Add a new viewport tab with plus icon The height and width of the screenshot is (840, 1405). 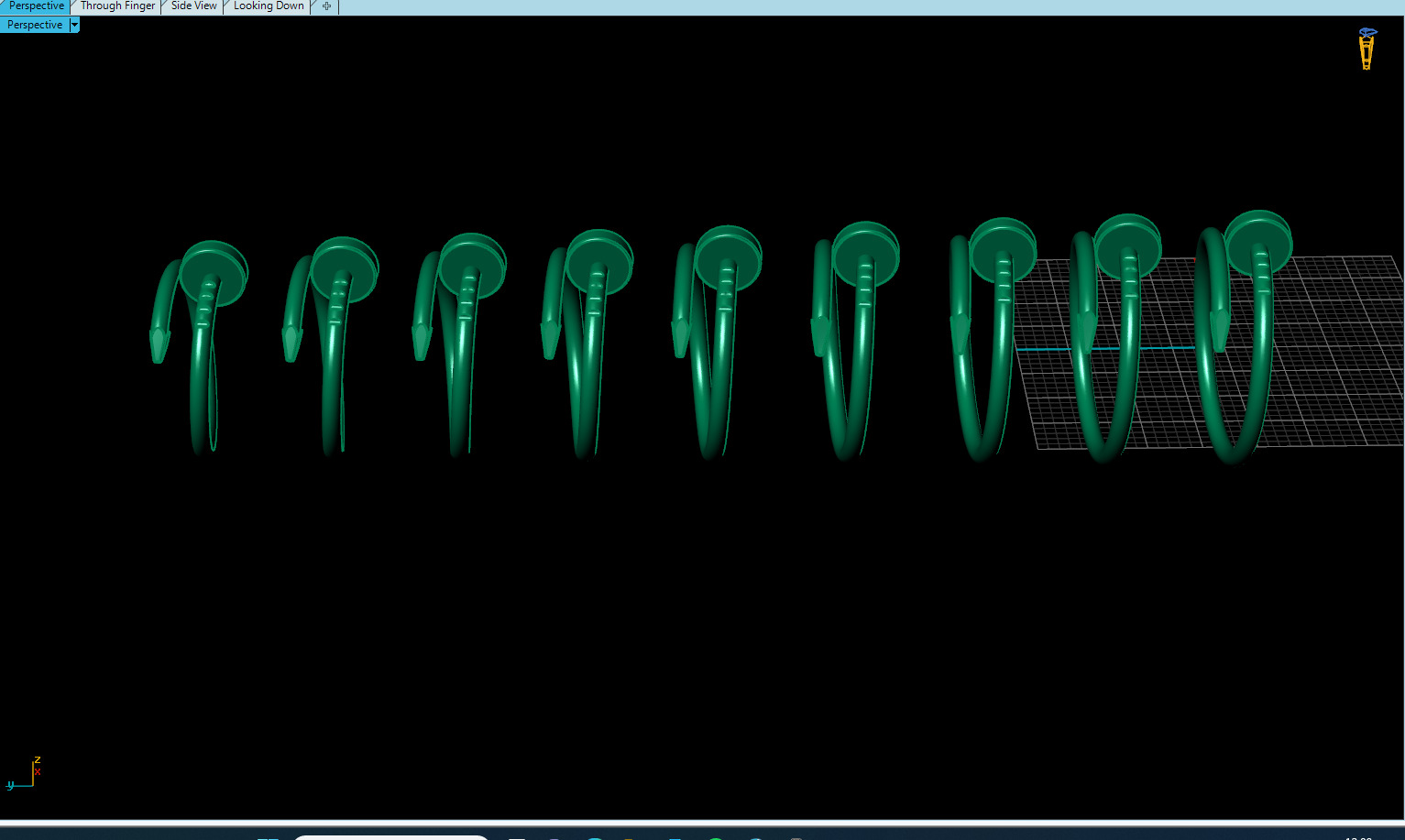click(326, 6)
